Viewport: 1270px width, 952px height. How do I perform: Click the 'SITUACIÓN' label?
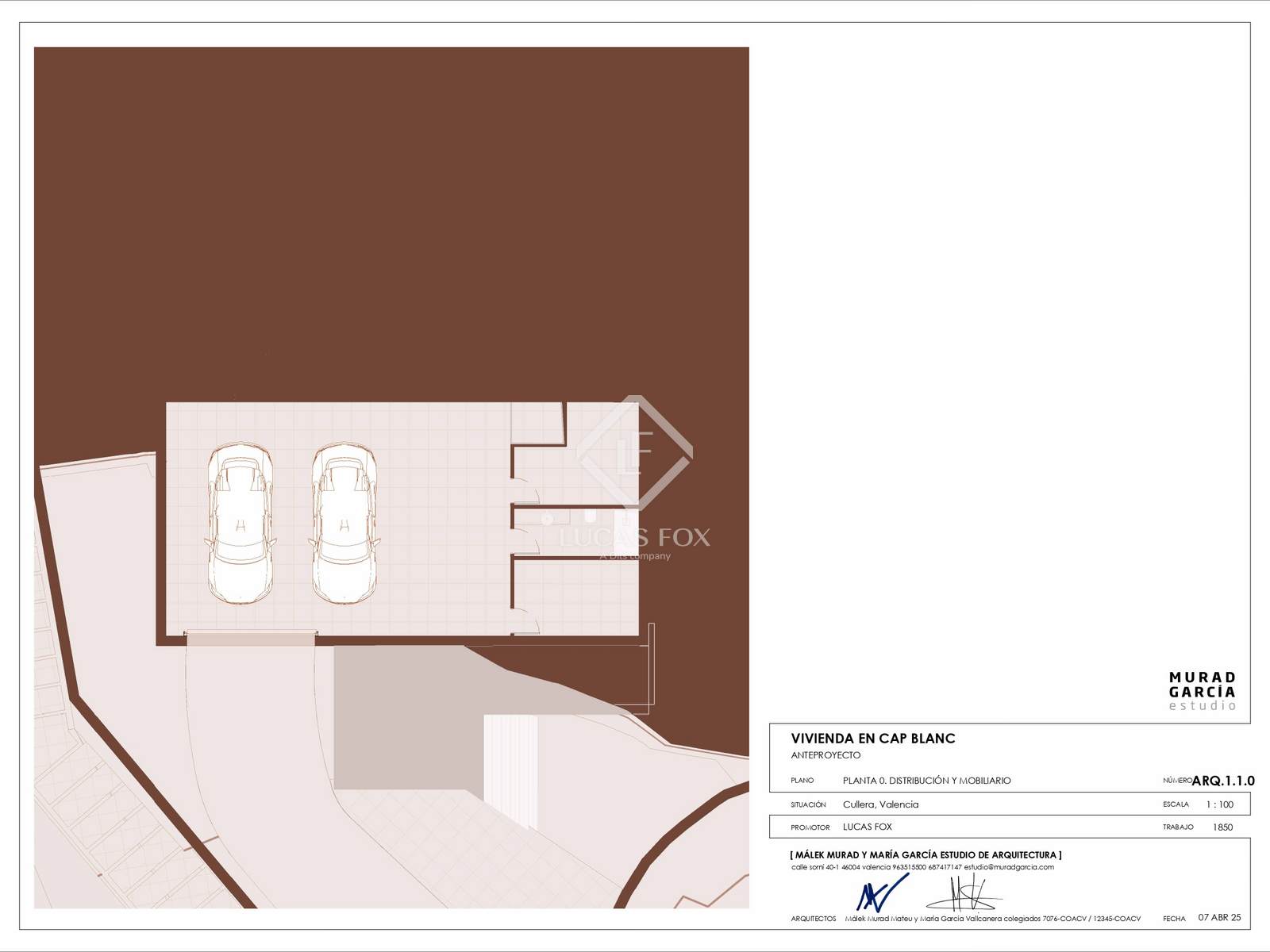[808, 804]
